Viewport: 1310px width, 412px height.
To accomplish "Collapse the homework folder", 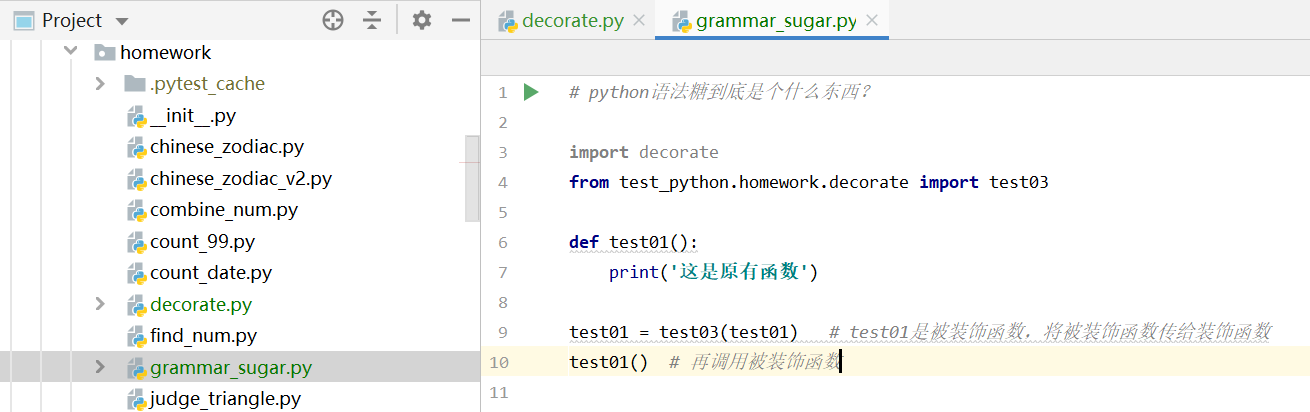I will [x=70, y=52].
